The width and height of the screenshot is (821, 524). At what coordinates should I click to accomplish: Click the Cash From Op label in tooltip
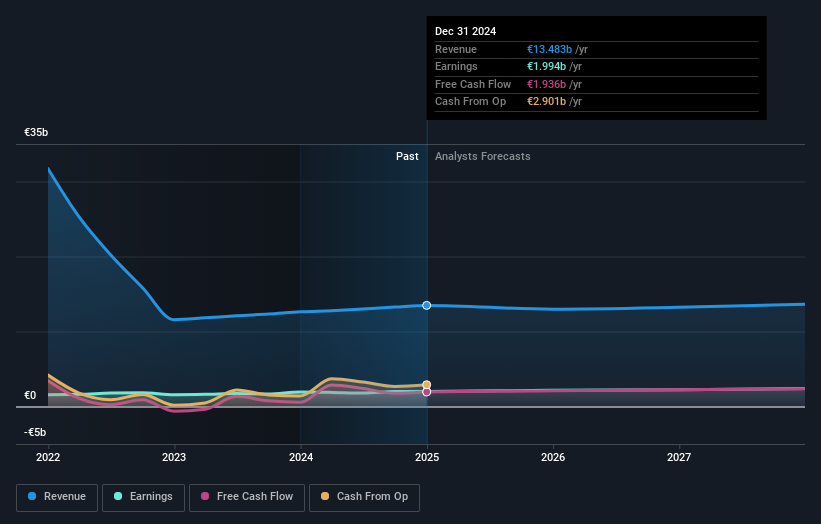(x=470, y=102)
